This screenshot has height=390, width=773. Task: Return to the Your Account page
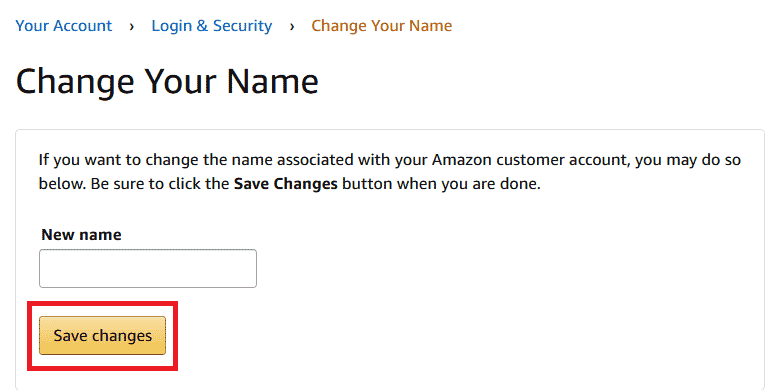coord(64,26)
